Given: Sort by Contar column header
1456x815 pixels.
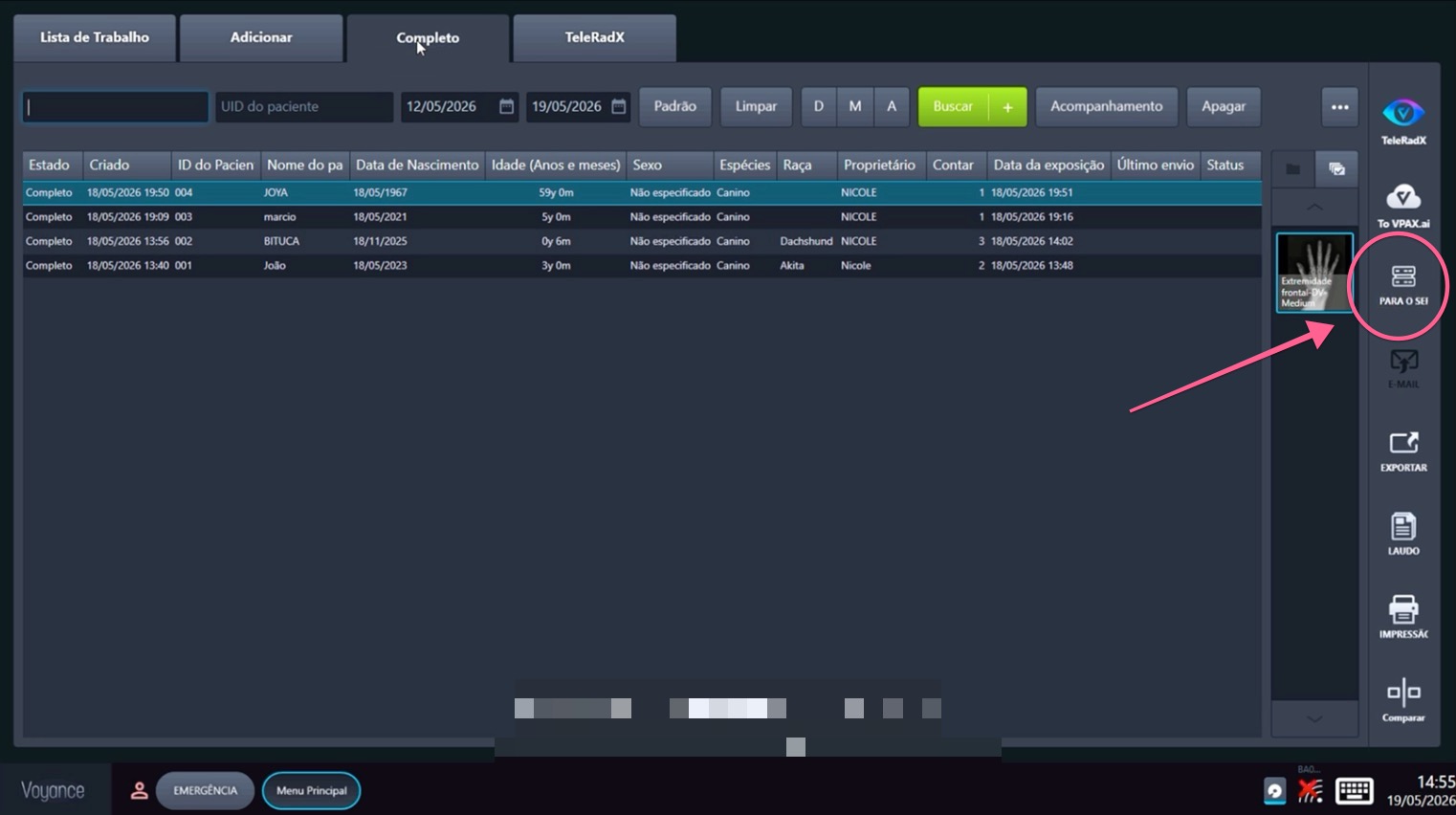Looking at the screenshot, I should click(957, 165).
